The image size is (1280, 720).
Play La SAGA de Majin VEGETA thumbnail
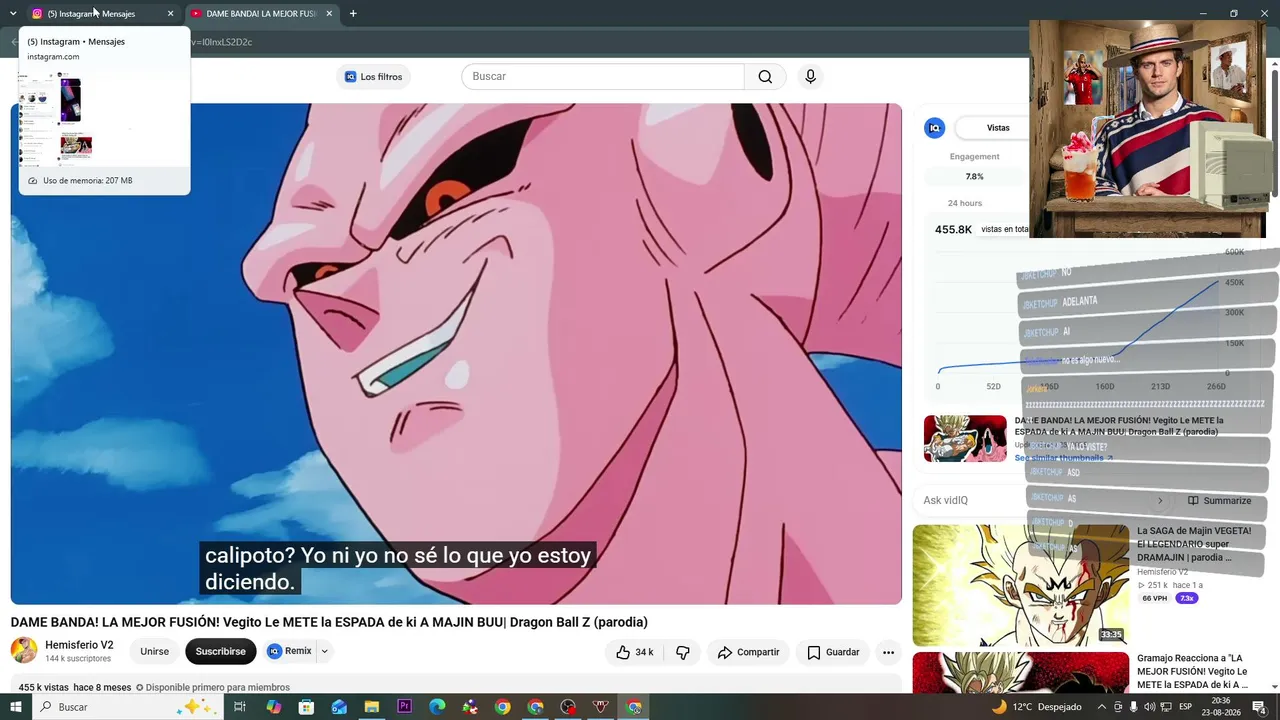click(1021, 585)
